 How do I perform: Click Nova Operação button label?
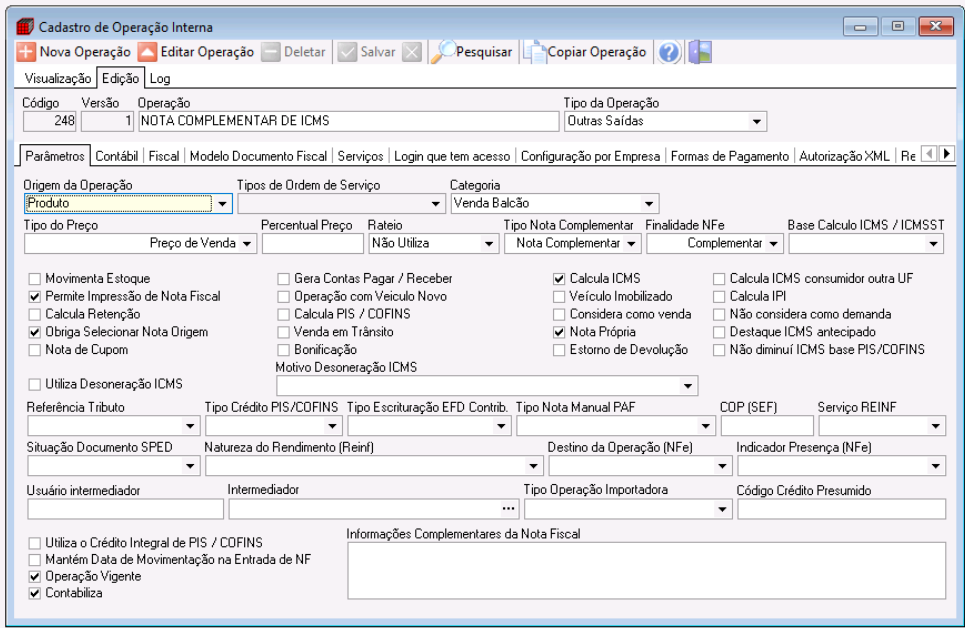click(85, 52)
